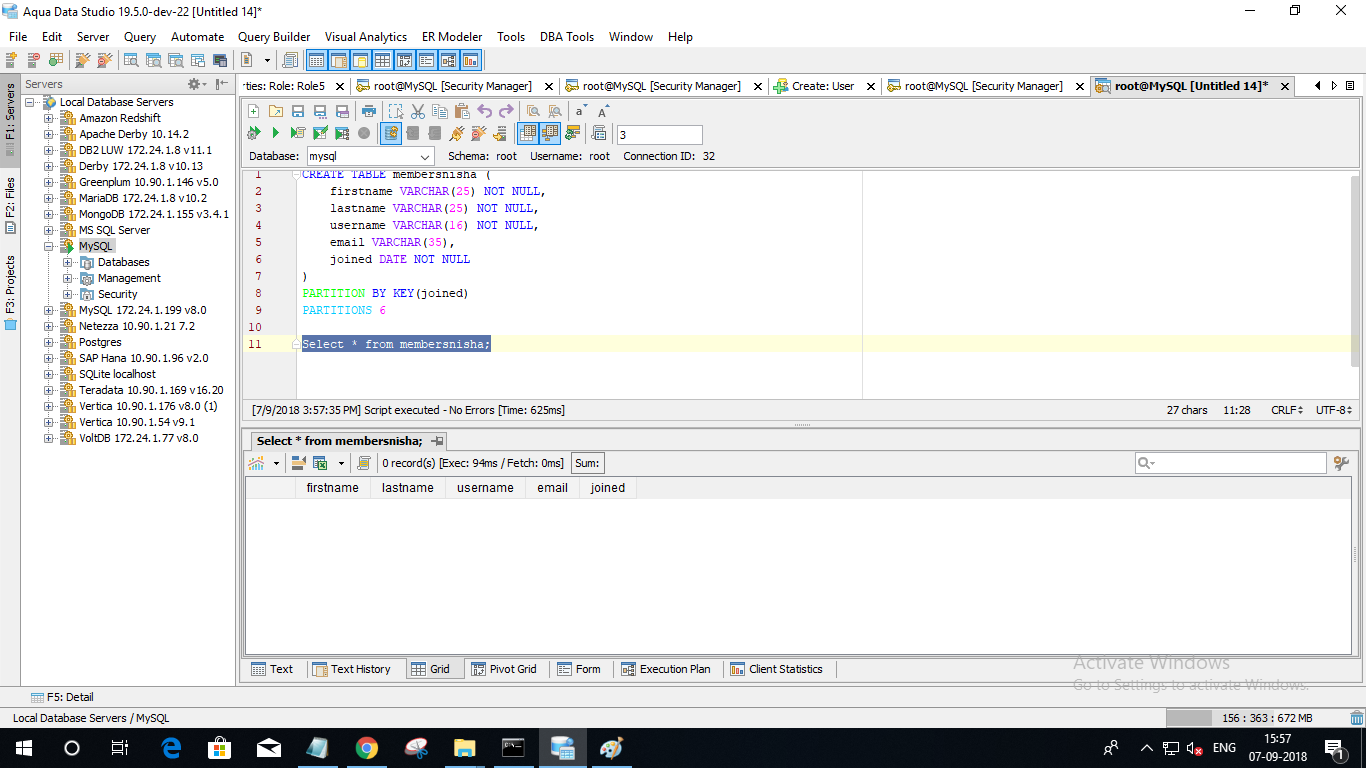Viewport: 1366px width, 768px height.
Task: Click the Redo arrow icon
Action: tap(506, 111)
